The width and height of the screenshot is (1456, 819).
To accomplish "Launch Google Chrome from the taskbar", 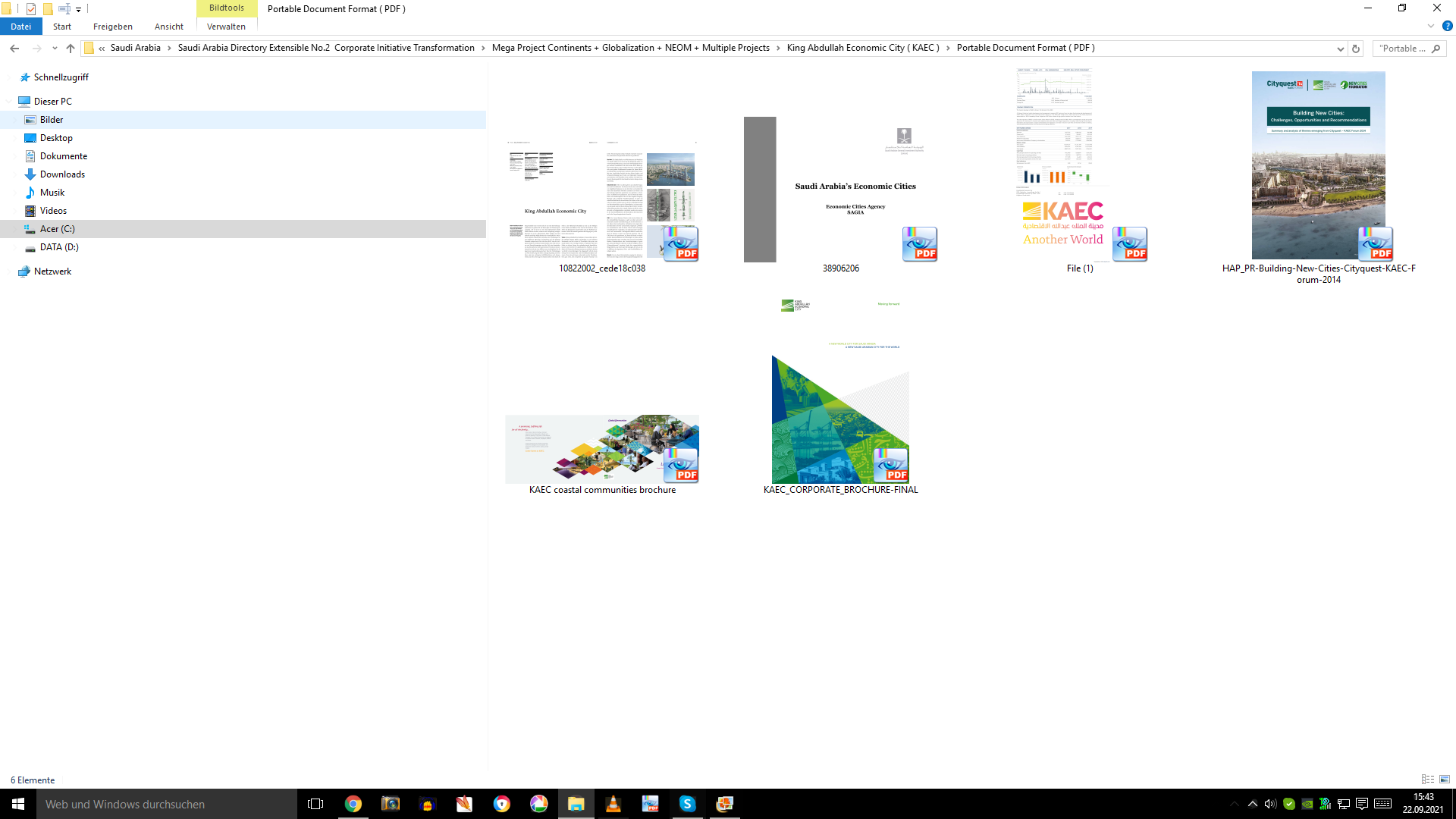I will click(353, 804).
